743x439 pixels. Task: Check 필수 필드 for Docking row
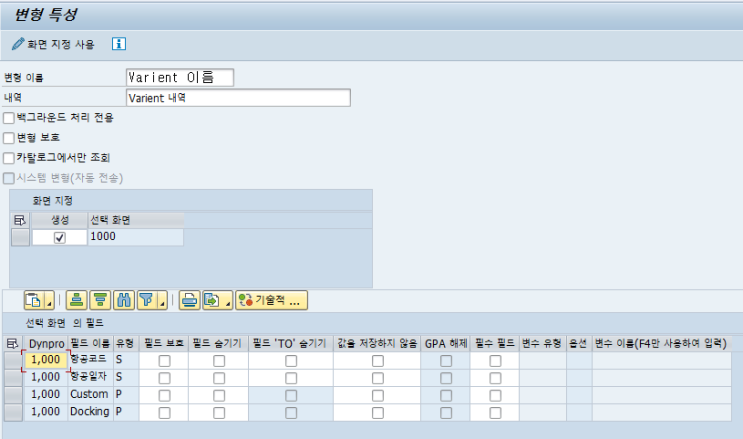495,413
